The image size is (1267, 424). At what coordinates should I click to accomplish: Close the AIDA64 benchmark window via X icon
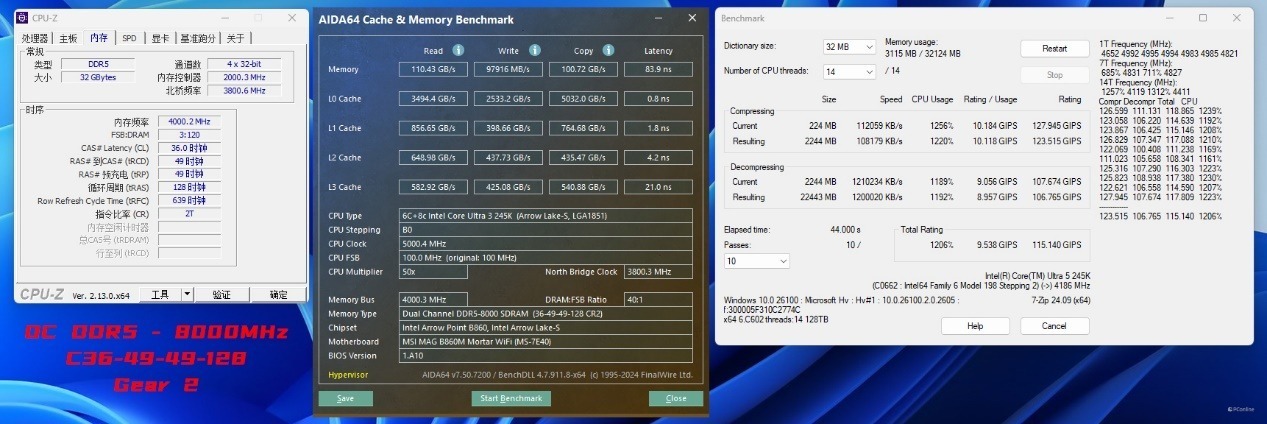tap(692, 18)
